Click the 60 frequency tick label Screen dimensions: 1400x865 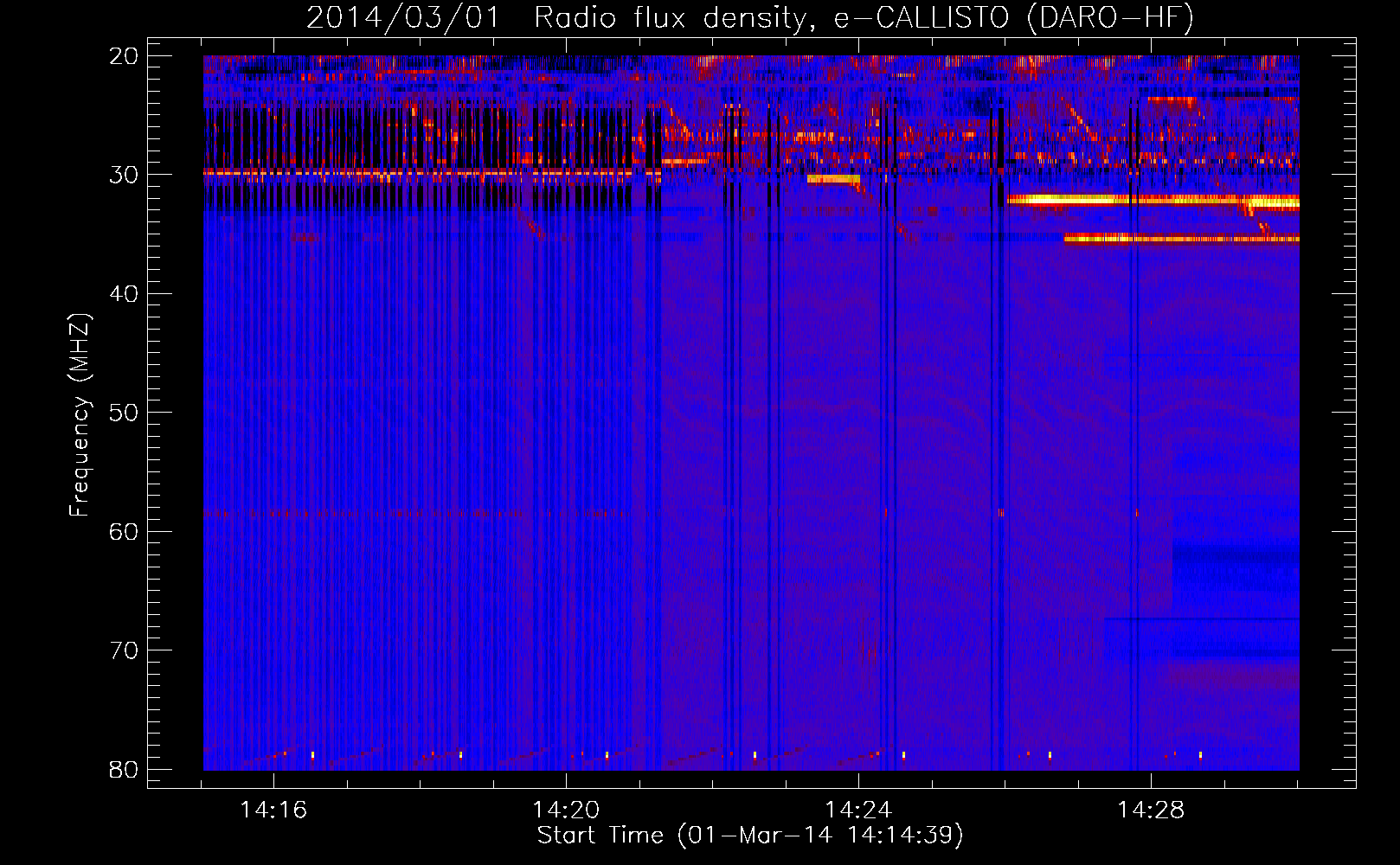pyautogui.click(x=124, y=531)
